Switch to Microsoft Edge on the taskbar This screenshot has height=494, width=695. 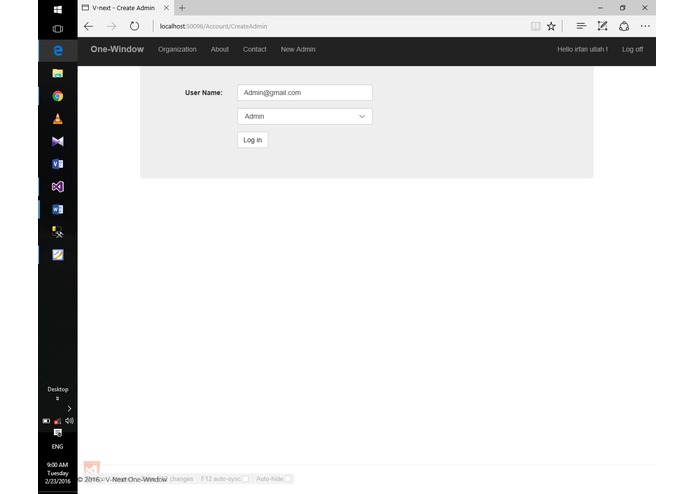(58, 51)
